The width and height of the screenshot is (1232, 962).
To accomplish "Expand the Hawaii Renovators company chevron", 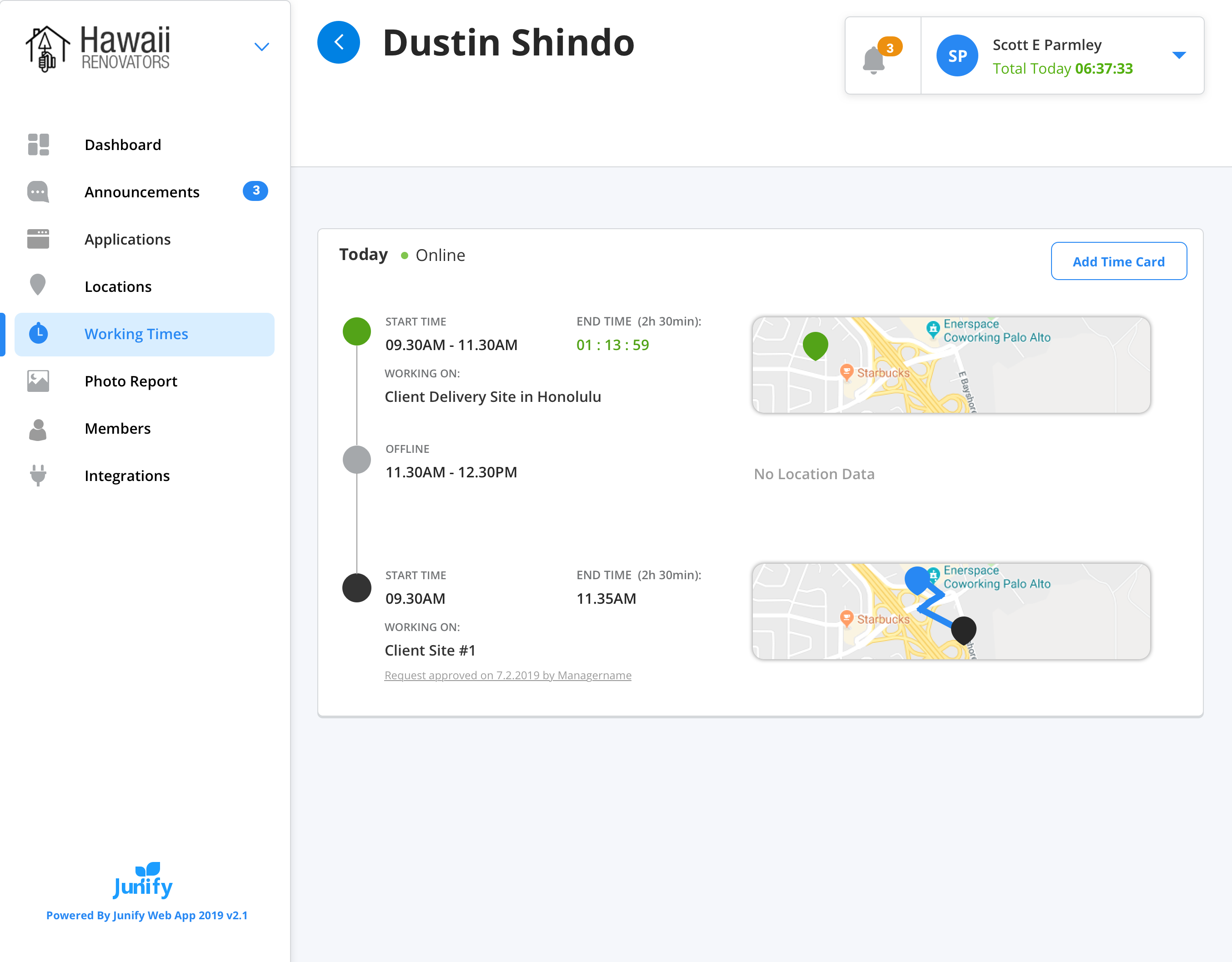I will click(261, 47).
